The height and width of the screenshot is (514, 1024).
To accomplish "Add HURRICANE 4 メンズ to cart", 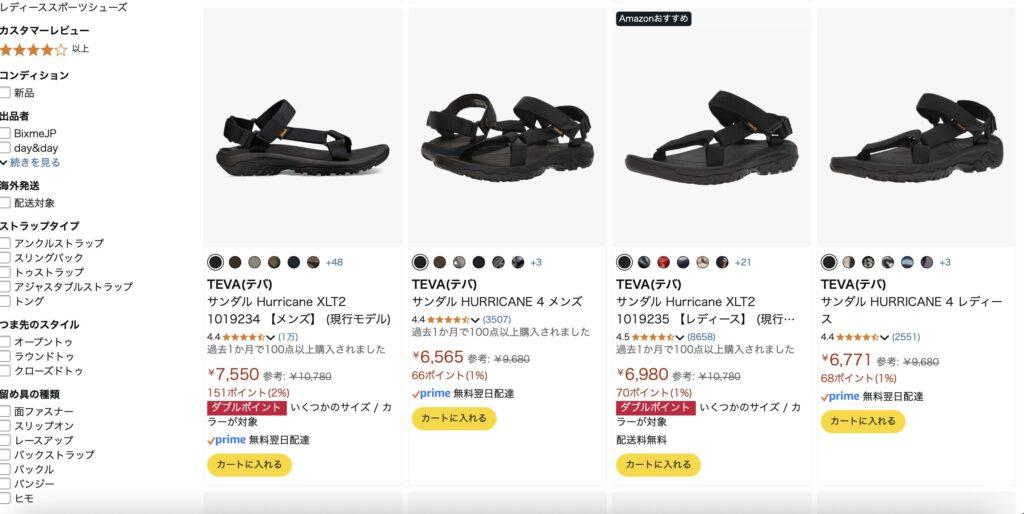I will coord(454,419).
